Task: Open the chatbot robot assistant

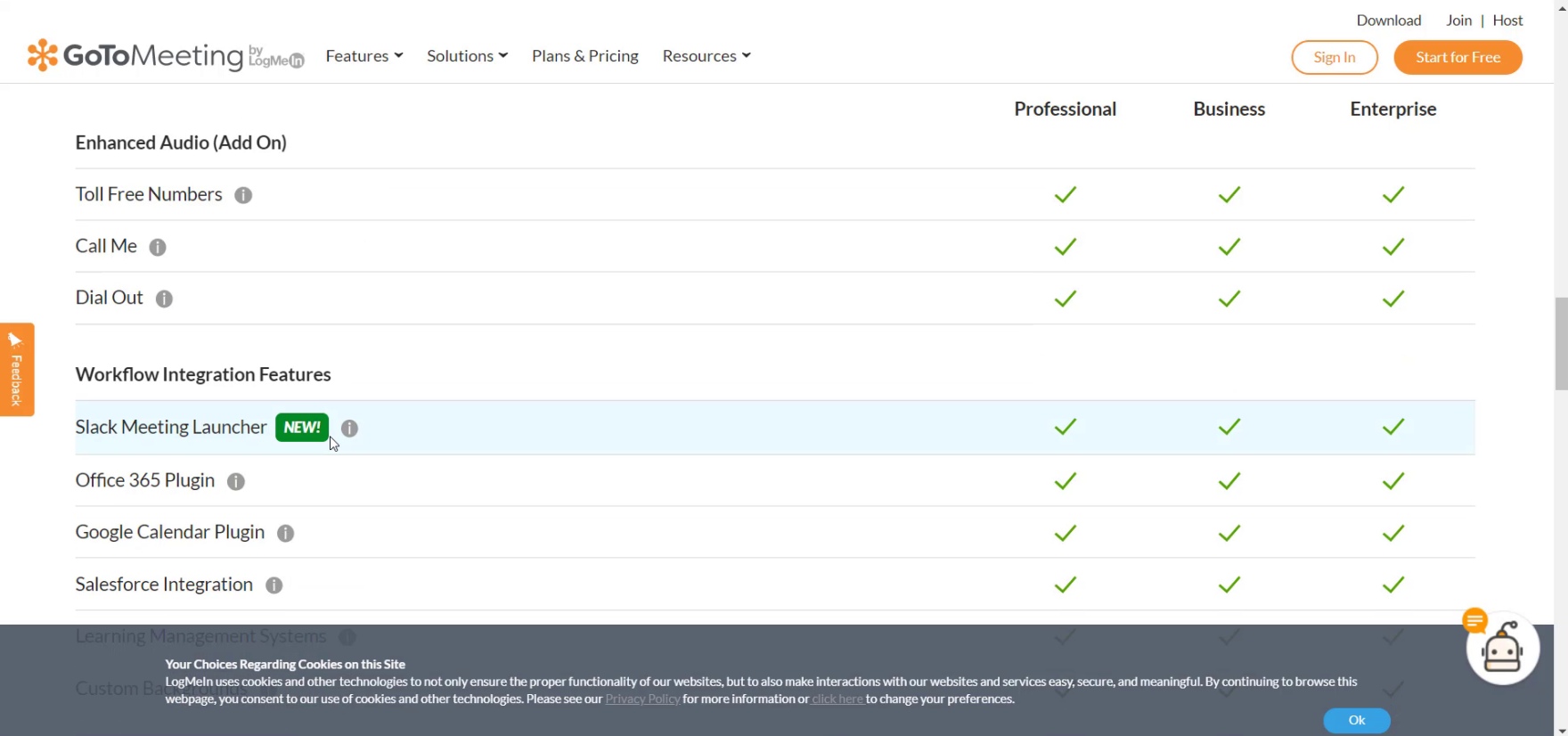Action: 1502,650
